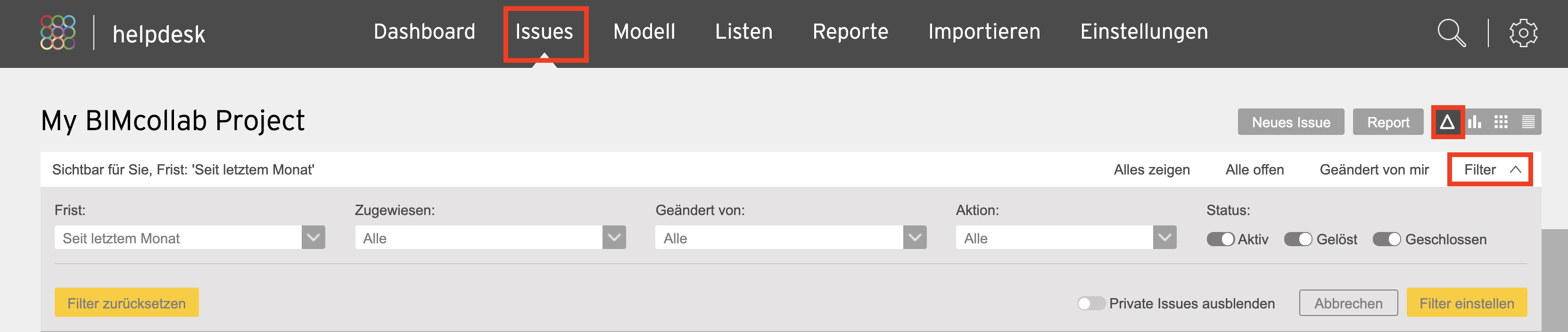Toggle the Gelöst status switch
The image size is (1568, 332).
[1298, 239]
